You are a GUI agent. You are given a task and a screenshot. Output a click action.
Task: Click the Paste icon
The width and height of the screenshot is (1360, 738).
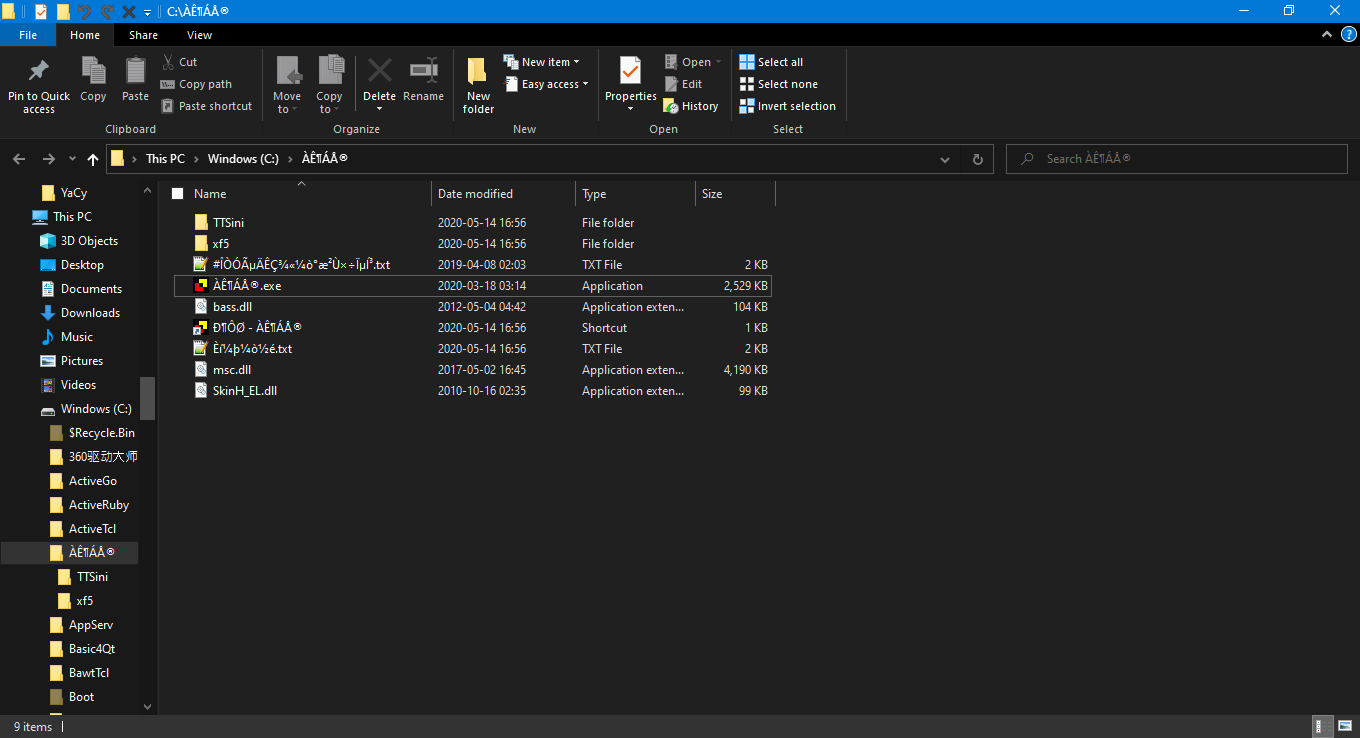point(134,80)
